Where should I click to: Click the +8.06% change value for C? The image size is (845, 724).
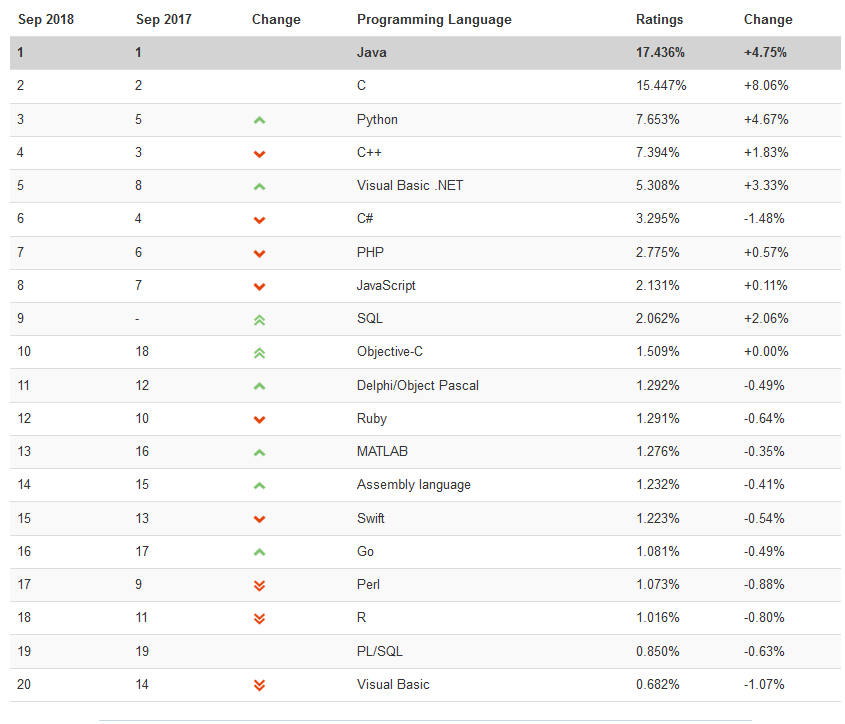tap(766, 85)
